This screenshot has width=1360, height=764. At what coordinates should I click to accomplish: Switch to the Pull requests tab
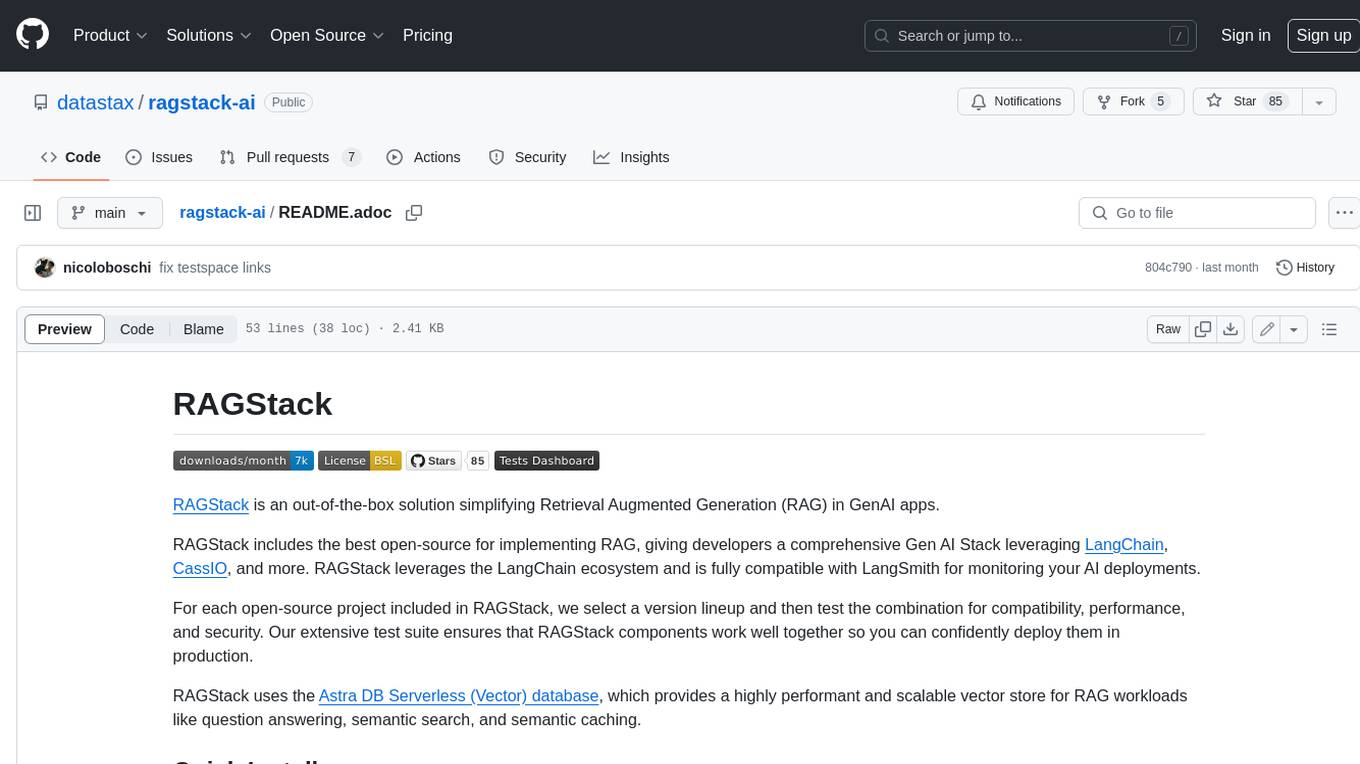(x=289, y=157)
